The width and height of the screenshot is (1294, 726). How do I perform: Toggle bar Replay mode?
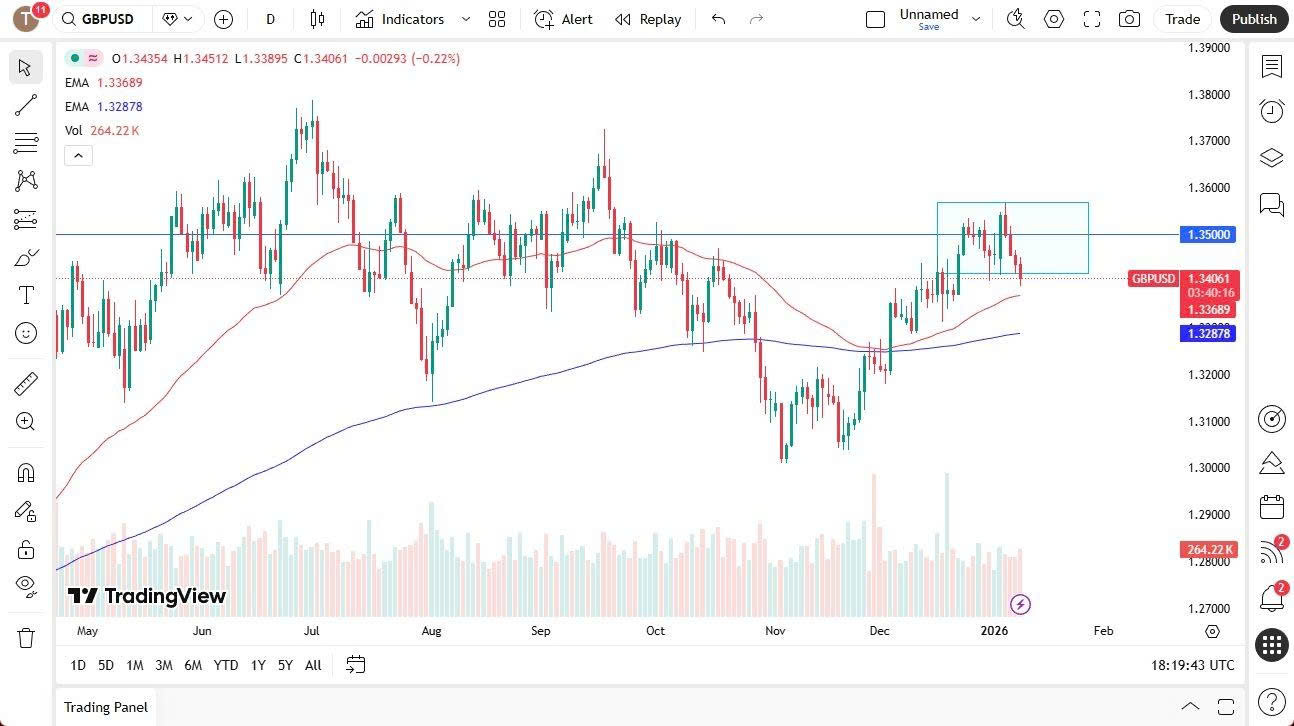[648, 19]
